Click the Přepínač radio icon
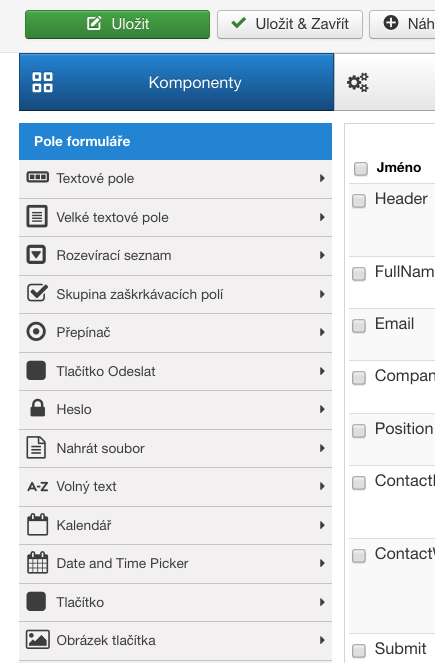The image size is (435, 663). 36,332
